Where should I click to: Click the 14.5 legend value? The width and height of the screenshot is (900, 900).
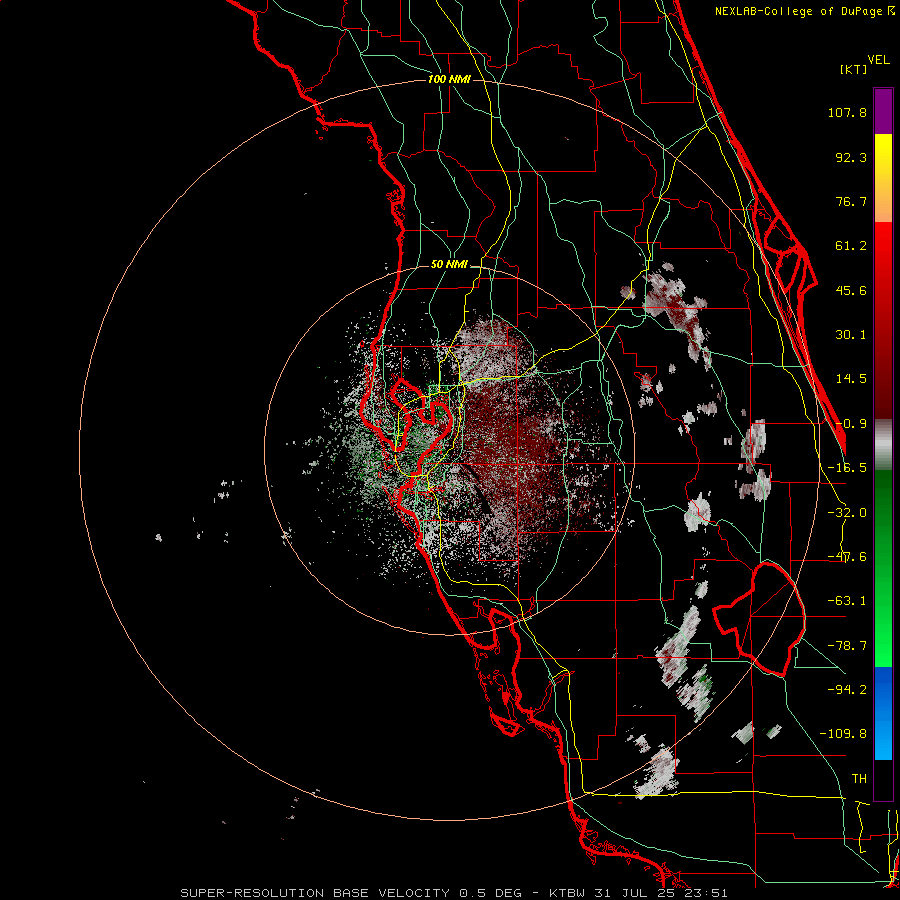click(851, 379)
